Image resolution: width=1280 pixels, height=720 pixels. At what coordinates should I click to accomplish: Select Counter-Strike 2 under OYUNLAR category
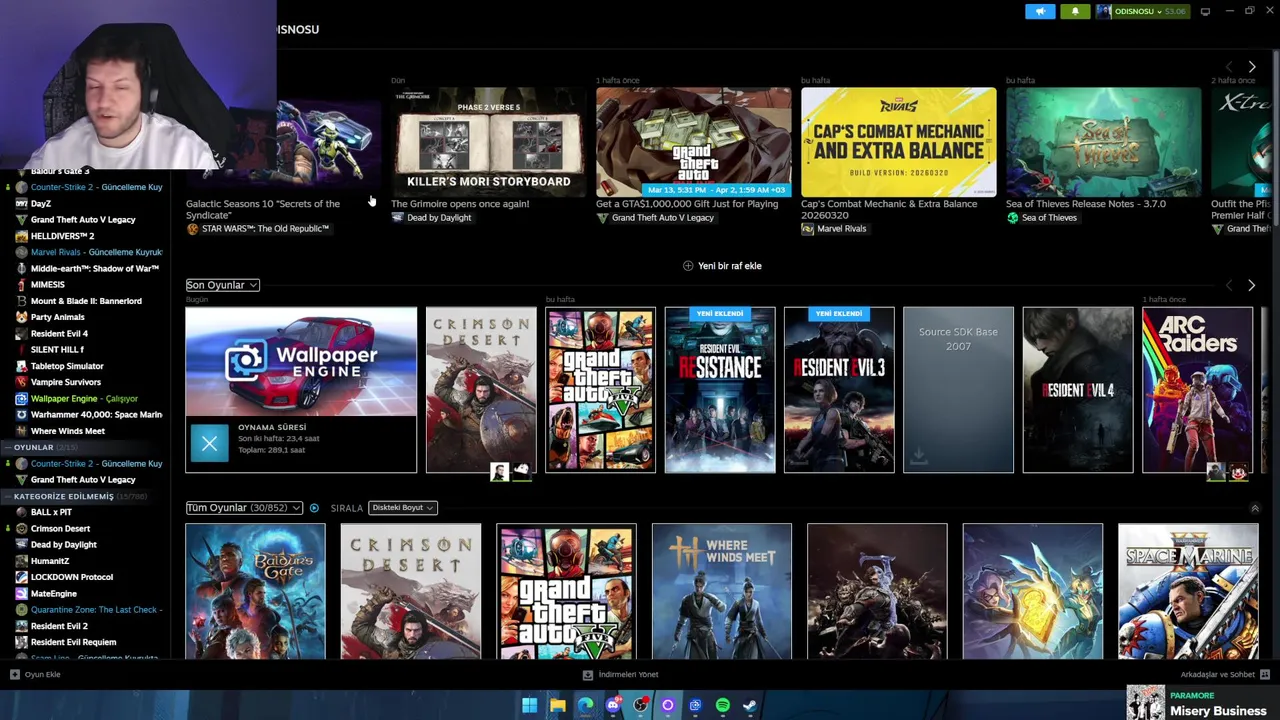click(96, 463)
